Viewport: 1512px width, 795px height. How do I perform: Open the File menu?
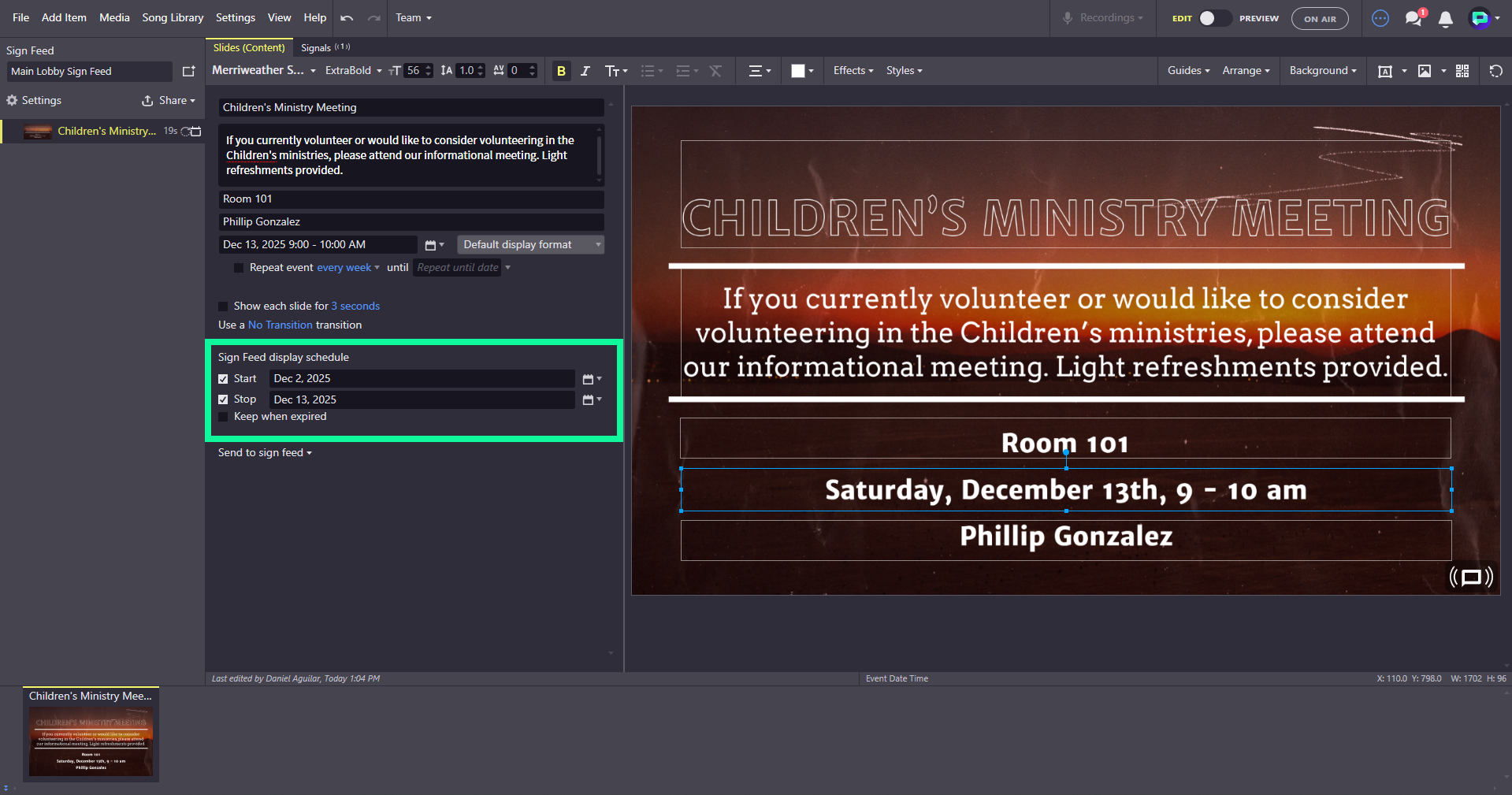pos(20,17)
